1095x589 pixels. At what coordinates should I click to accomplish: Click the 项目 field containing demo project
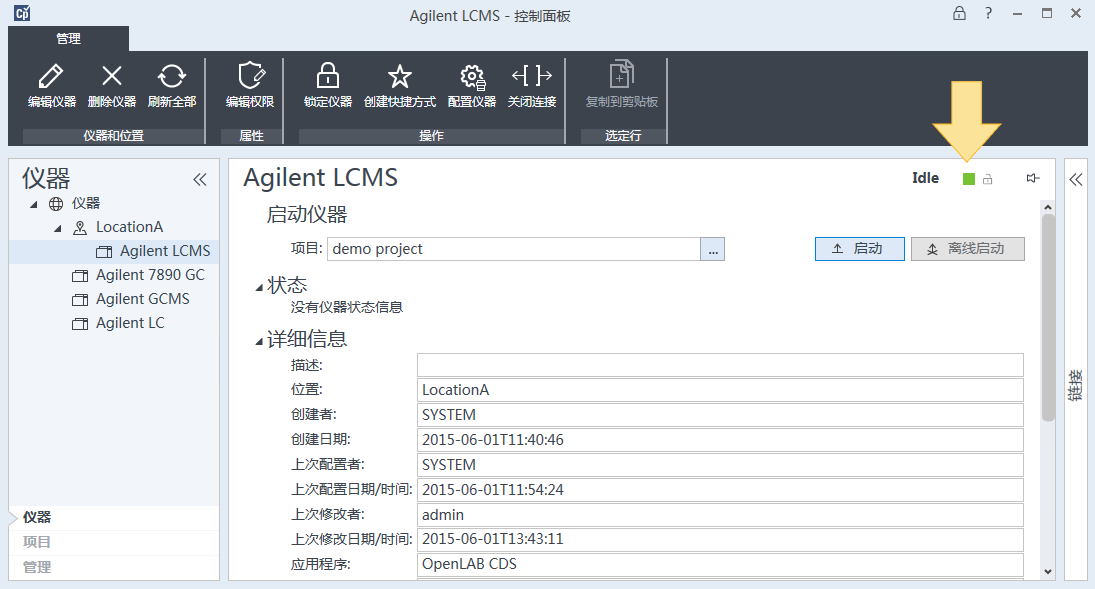click(x=514, y=249)
